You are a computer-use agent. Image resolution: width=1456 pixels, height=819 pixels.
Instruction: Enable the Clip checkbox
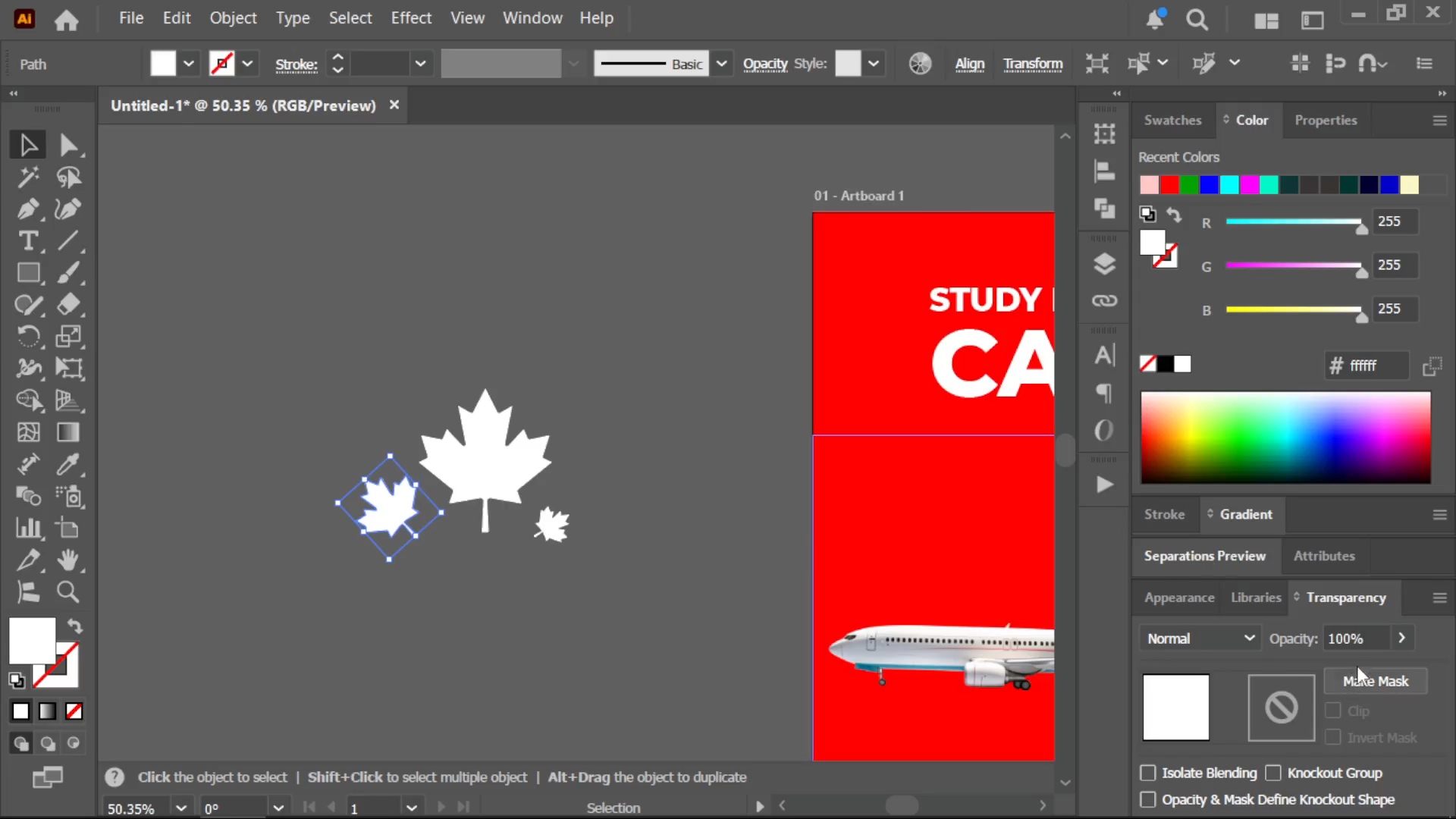pos(1332,711)
